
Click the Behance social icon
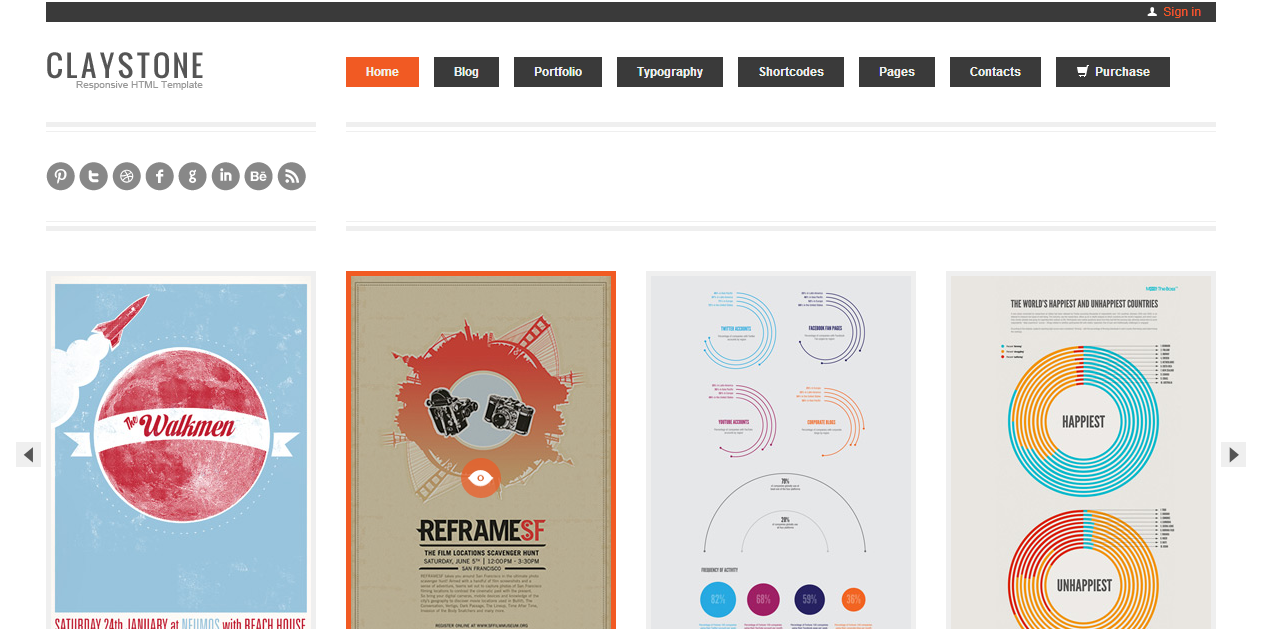259,176
